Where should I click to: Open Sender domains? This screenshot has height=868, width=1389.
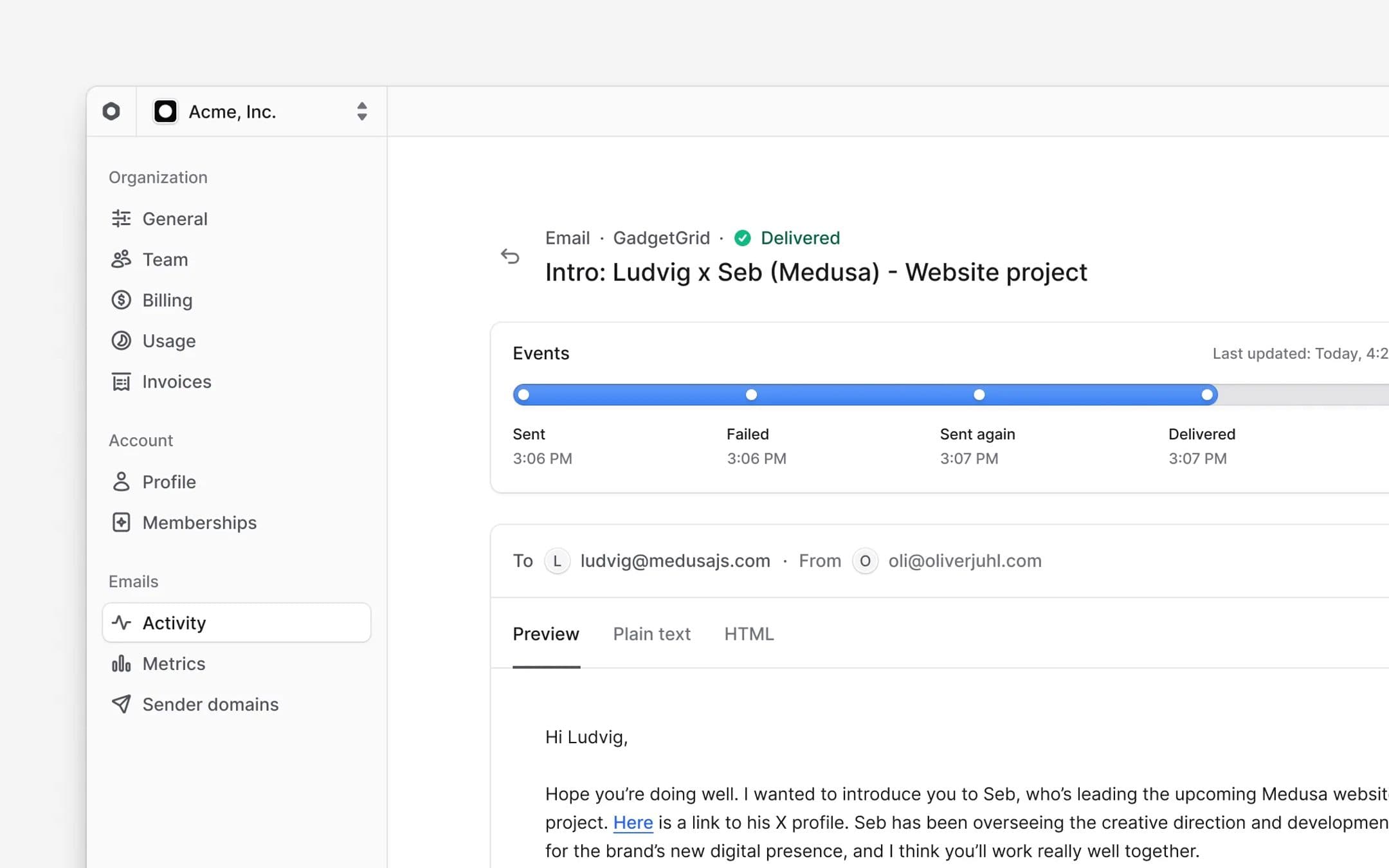(237, 704)
